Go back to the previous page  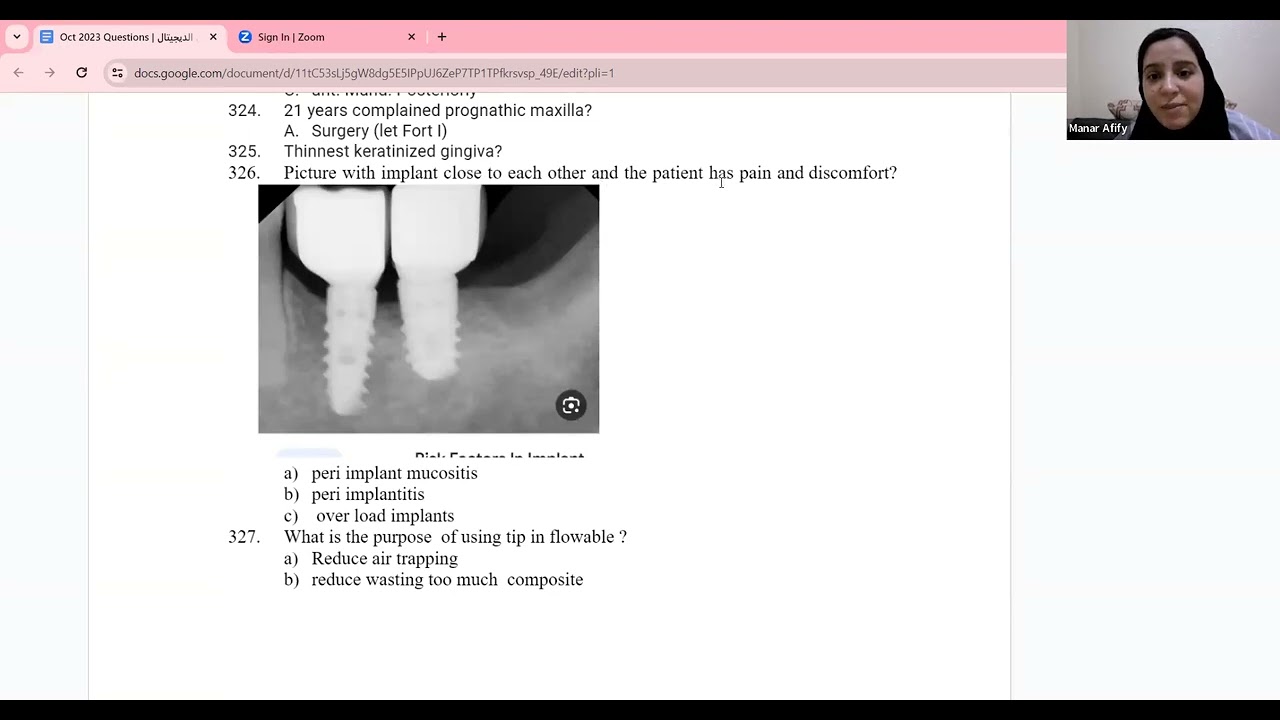[x=18, y=73]
